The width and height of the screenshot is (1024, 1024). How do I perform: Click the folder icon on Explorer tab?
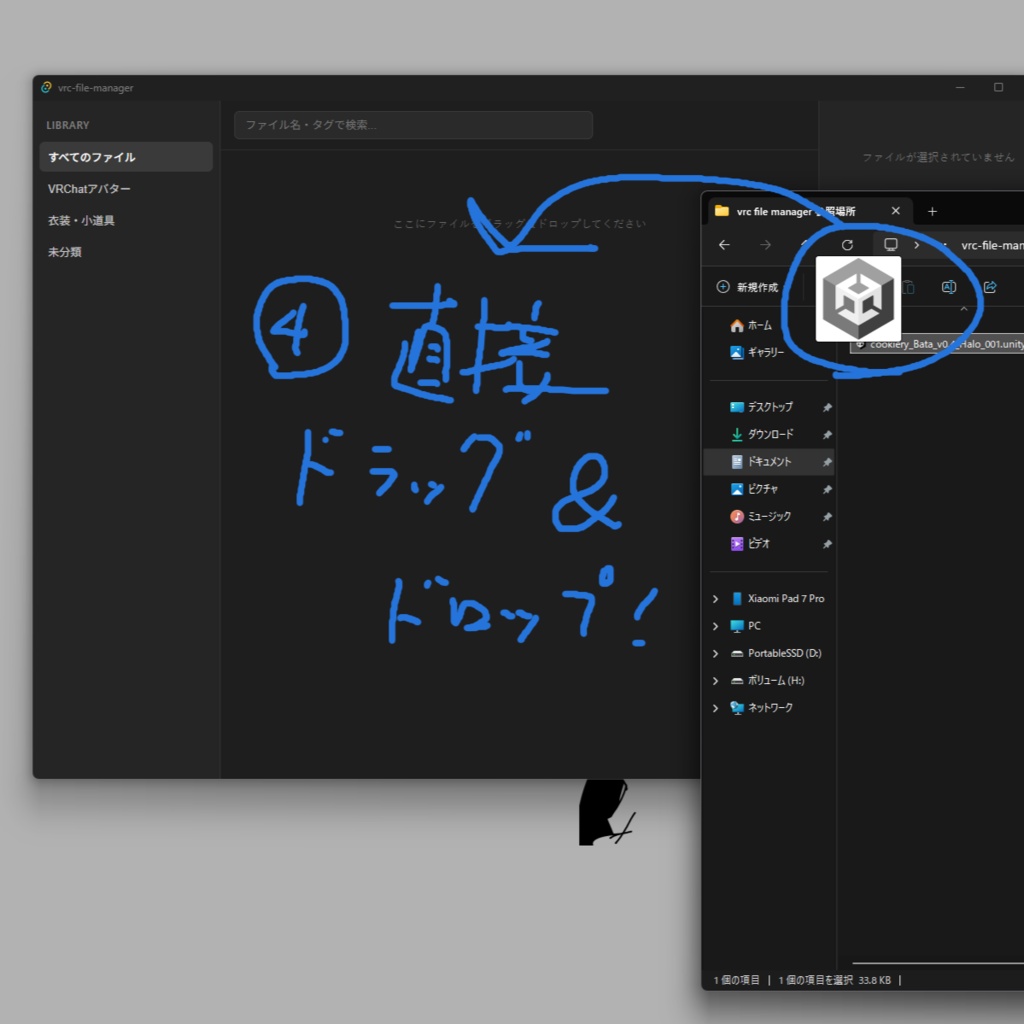coord(722,211)
